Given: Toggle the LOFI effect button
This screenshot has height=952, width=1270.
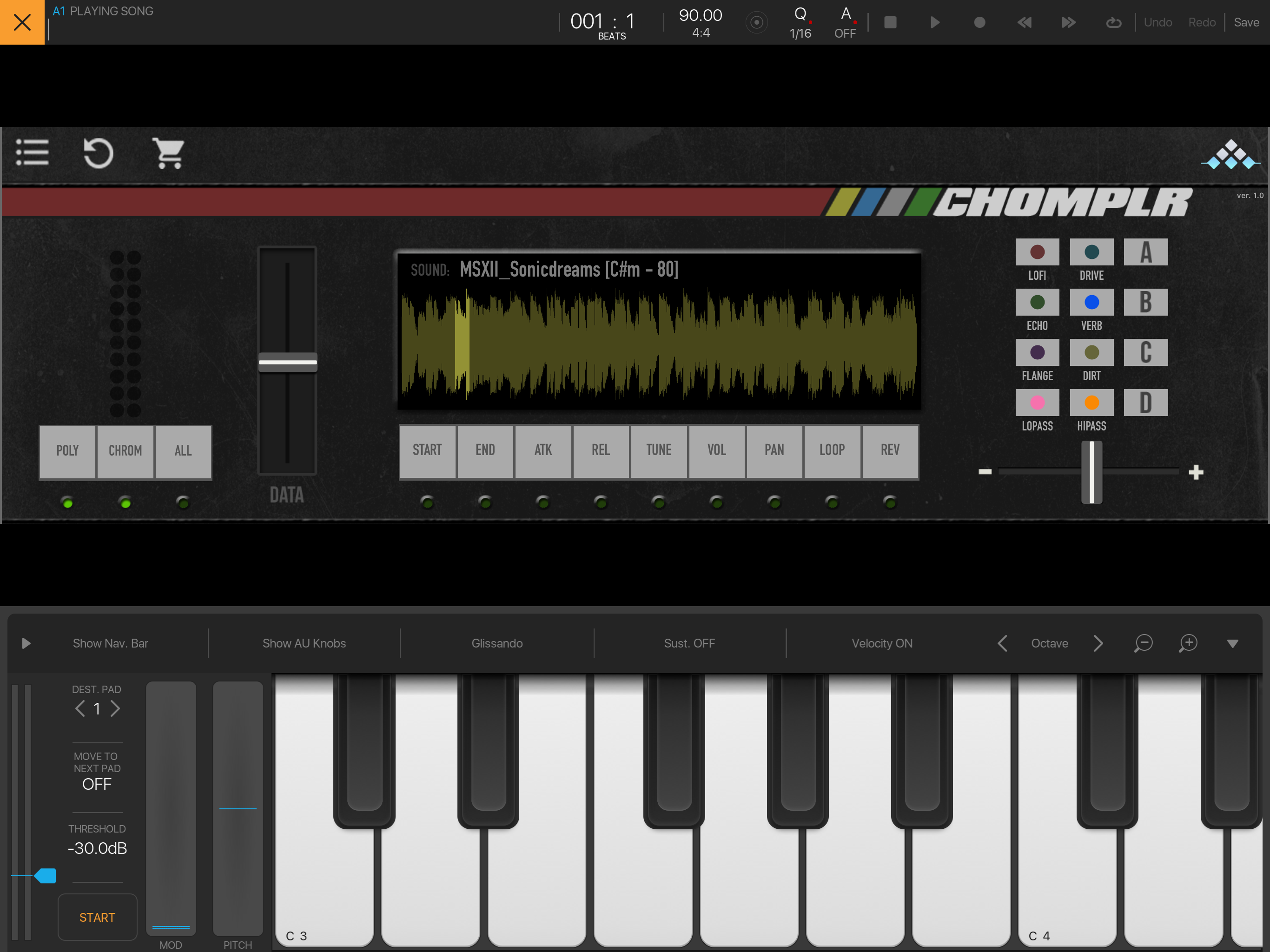Looking at the screenshot, I should point(1036,252).
